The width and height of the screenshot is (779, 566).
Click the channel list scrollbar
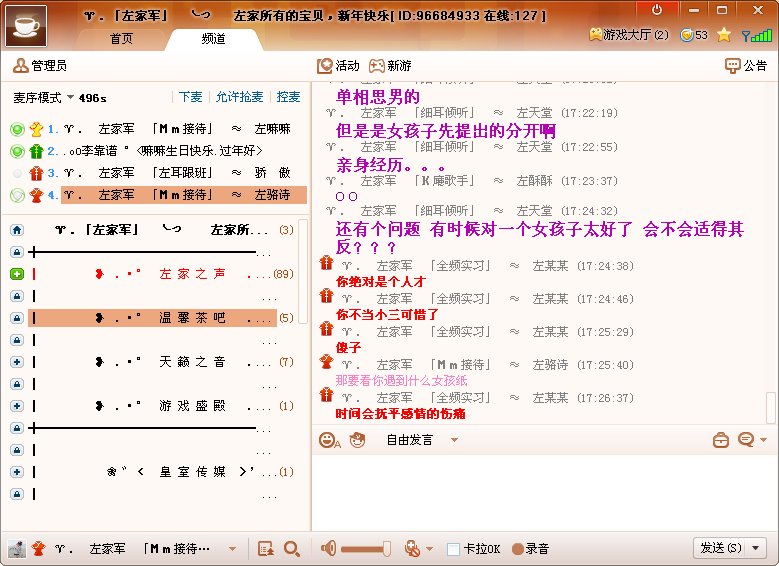pos(303,271)
